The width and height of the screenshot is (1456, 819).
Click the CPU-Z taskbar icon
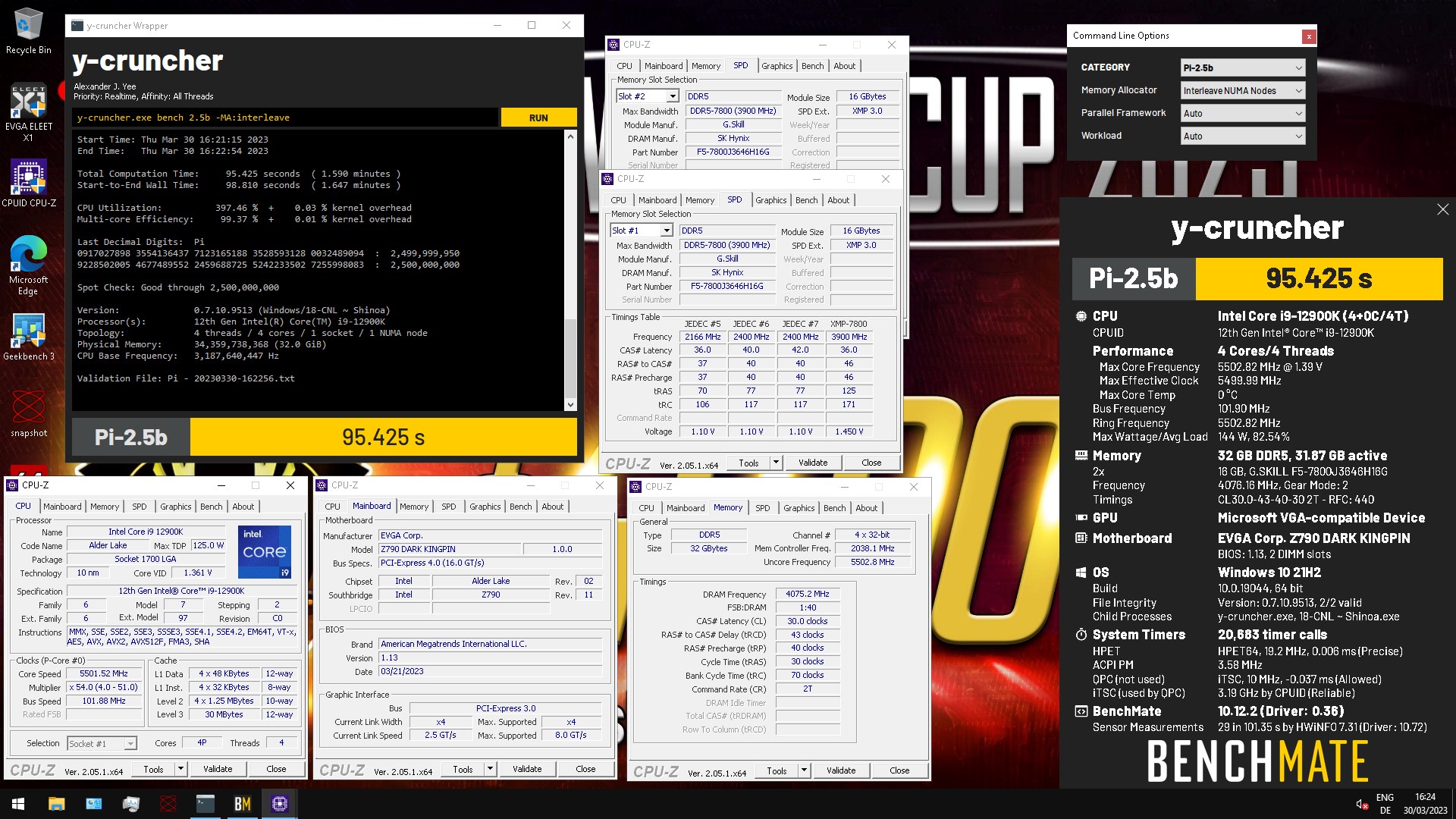tap(279, 804)
